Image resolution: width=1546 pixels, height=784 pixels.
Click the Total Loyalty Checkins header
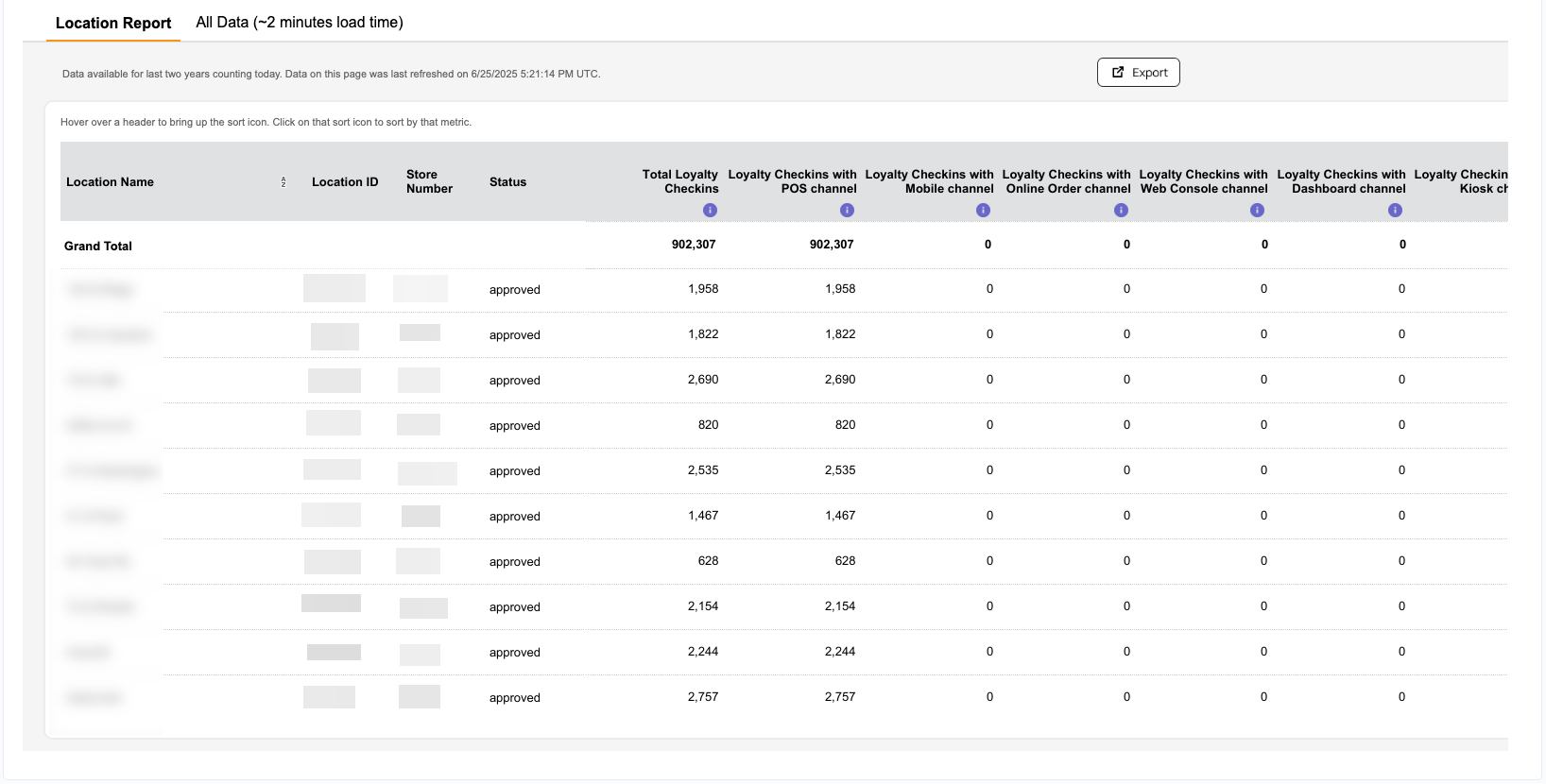tap(680, 181)
